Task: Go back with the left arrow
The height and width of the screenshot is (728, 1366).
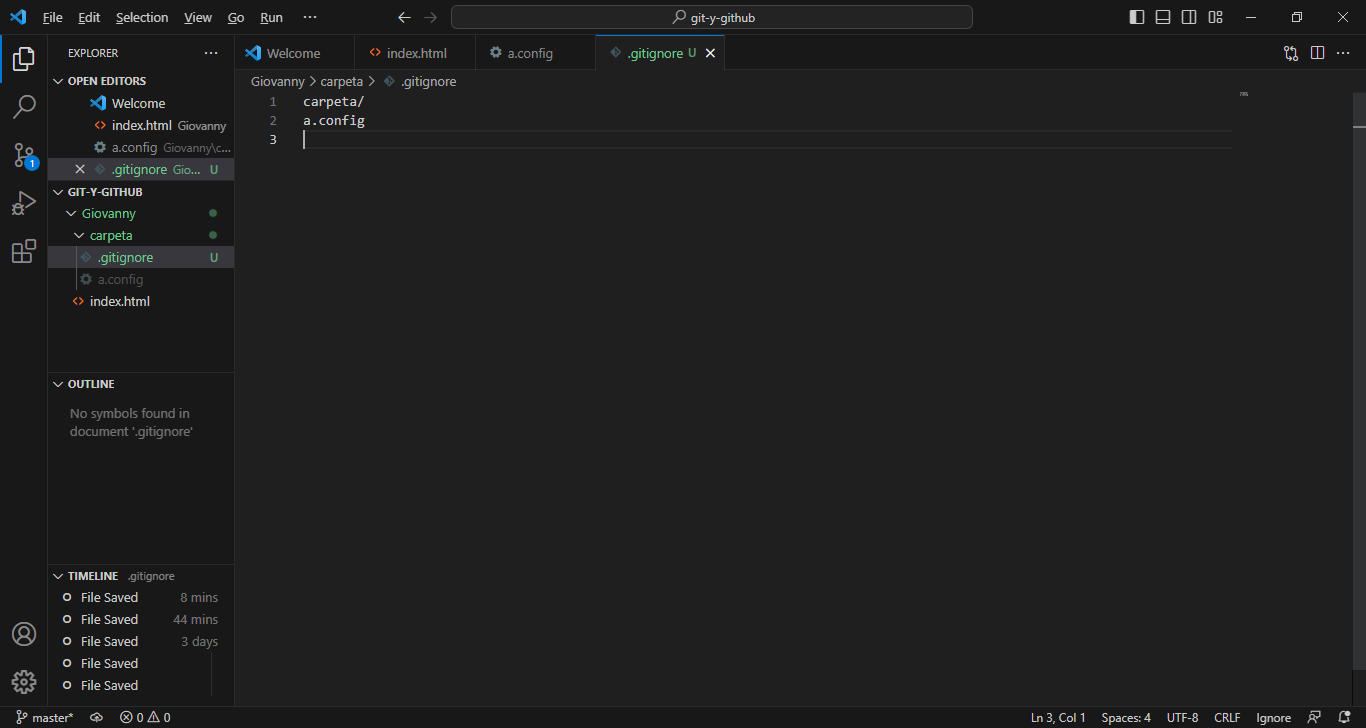Action: (404, 17)
